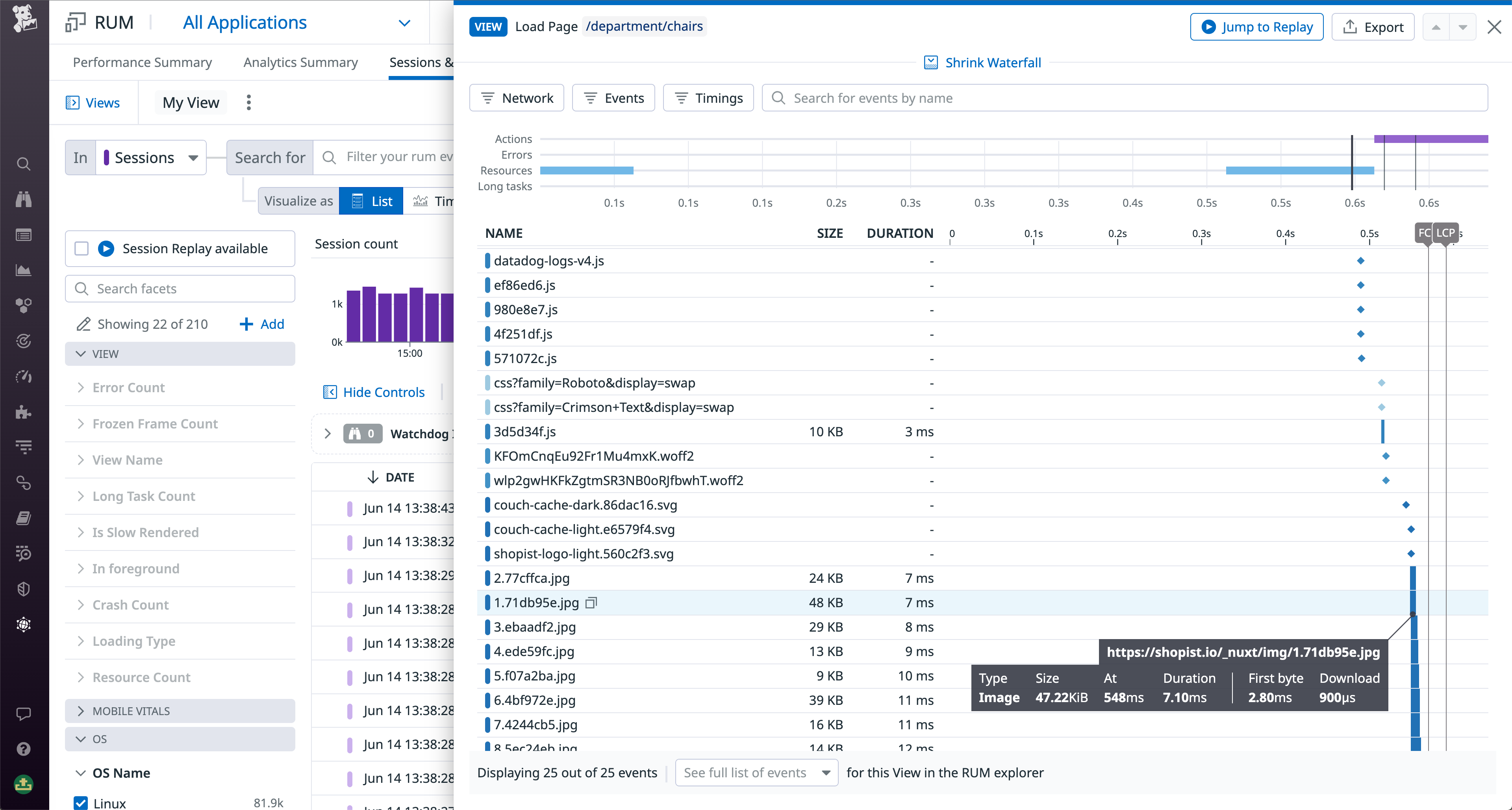Switch to Analytics Summary tab
The height and width of the screenshot is (810, 1512).
tap(300, 62)
